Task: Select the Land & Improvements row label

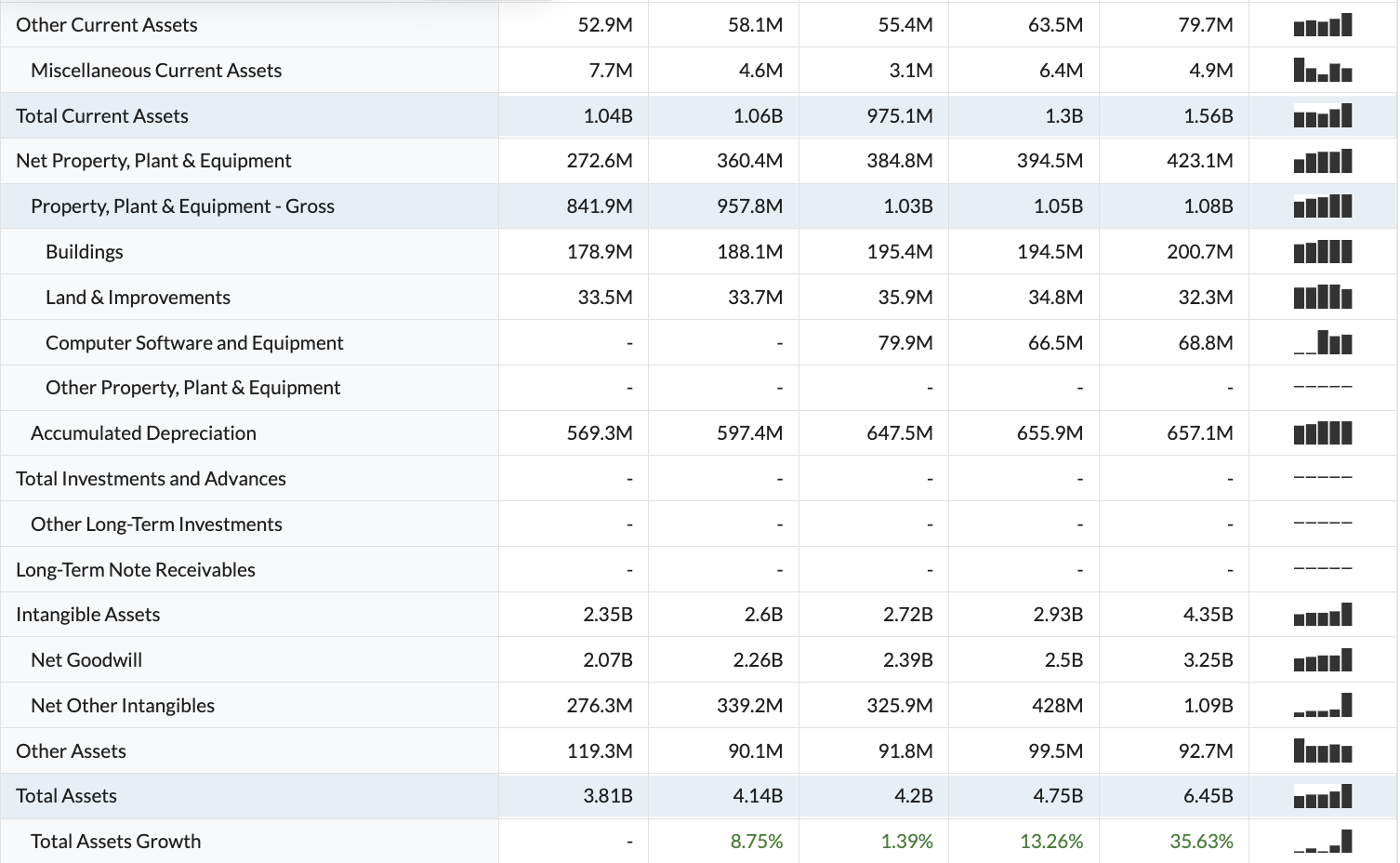Action: 138,298
